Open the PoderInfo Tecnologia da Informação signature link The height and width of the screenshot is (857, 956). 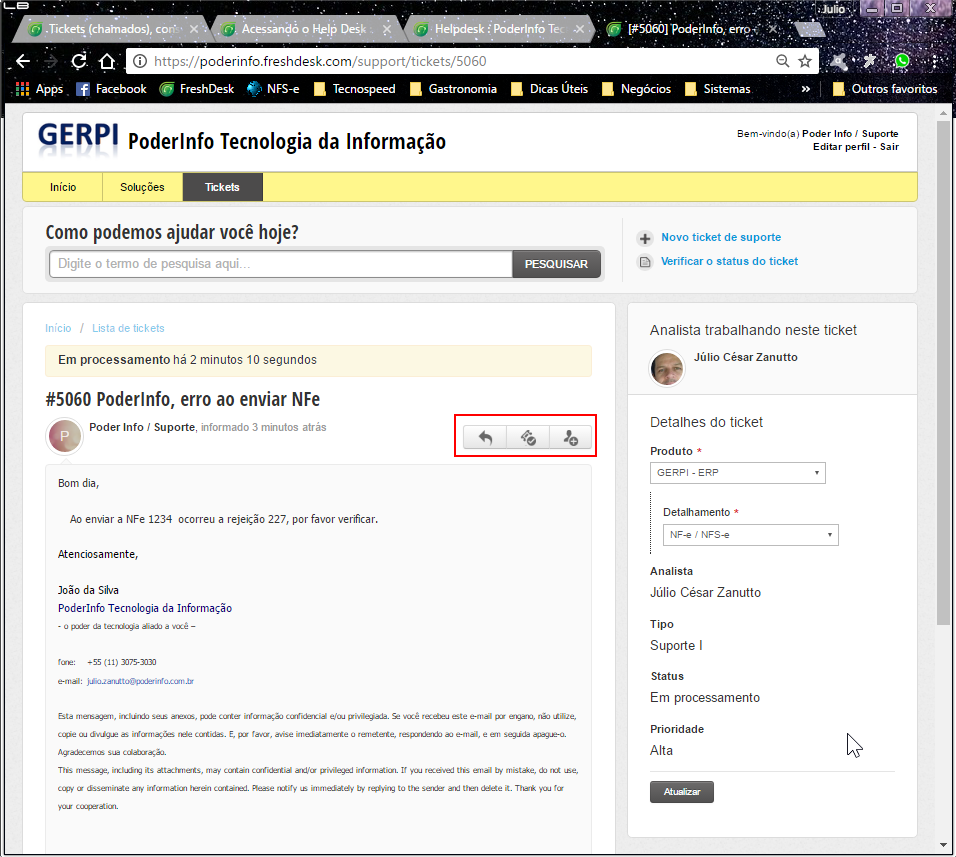click(144, 608)
